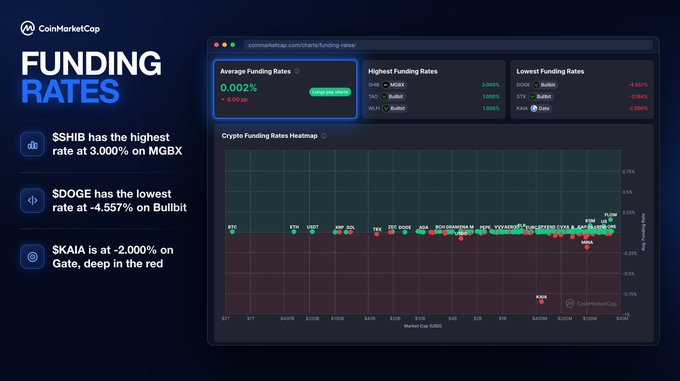Click DOGE -4.557% value in Lowest Funding Rates
This screenshot has height=381, width=680.
coord(638,85)
